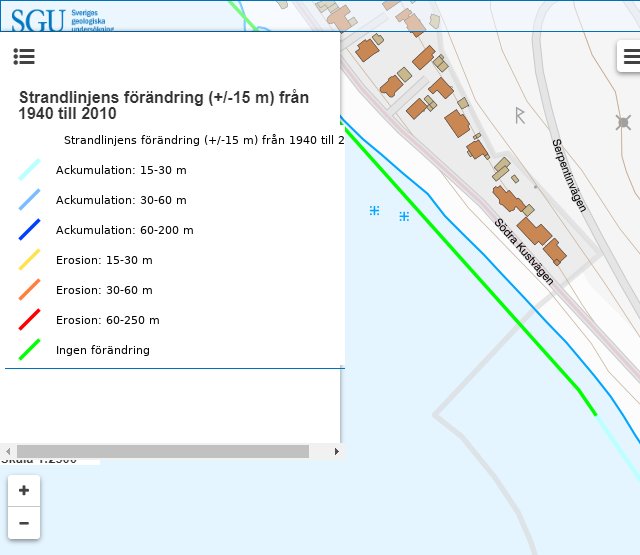
Task: Click the legend list icon
Action: (x=24, y=56)
